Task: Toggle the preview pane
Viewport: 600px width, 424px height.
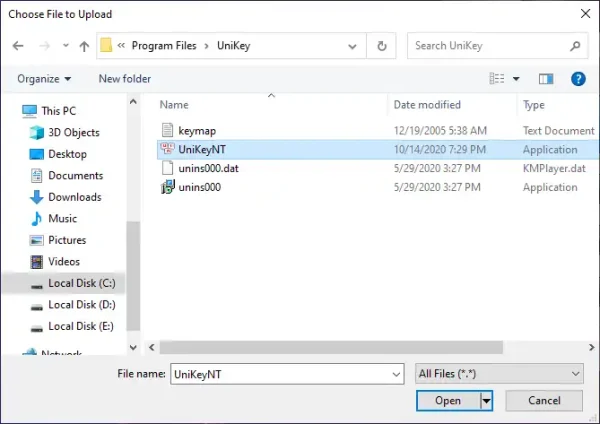Action: coord(546,79)
